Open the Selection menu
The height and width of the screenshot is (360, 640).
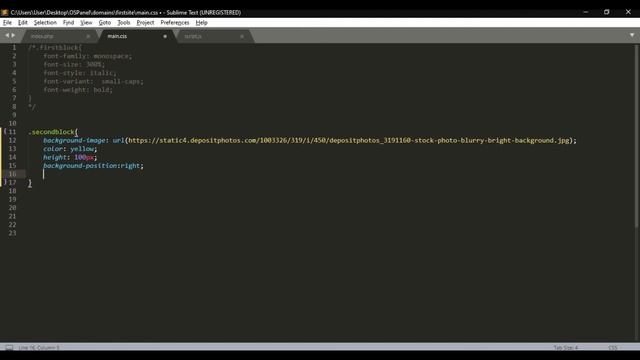tap(45, 22)
